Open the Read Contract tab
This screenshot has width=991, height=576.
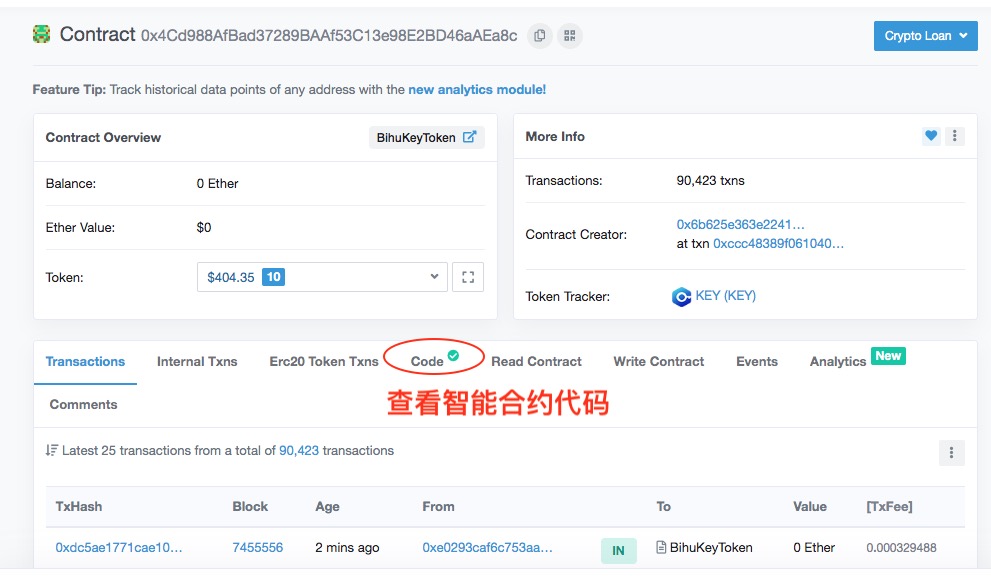coord(536,362)
